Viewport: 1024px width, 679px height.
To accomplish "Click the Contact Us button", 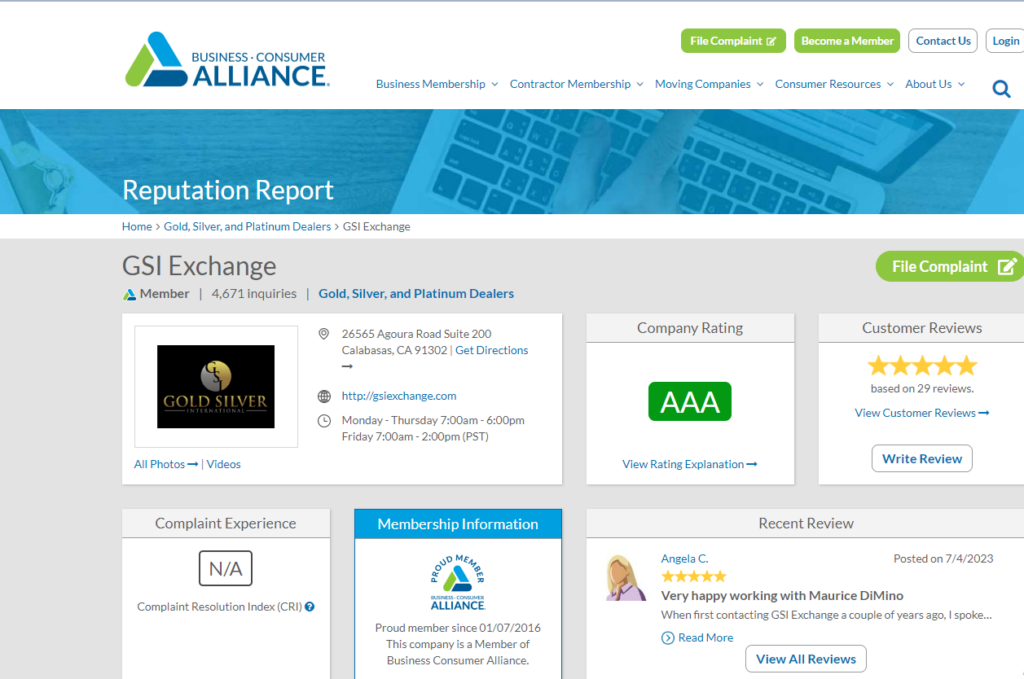I will click(x=943, y=40).
